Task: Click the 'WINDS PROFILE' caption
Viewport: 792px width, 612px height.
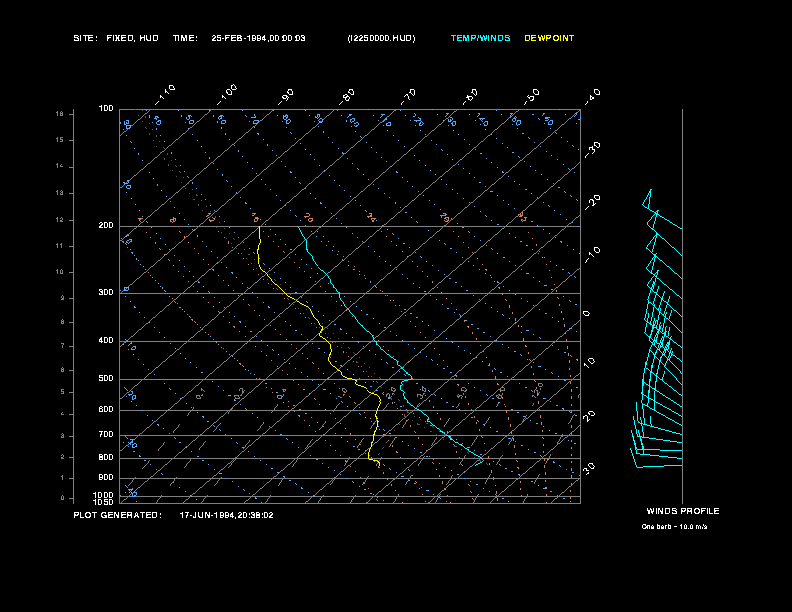Action: (x=683, y=511)
